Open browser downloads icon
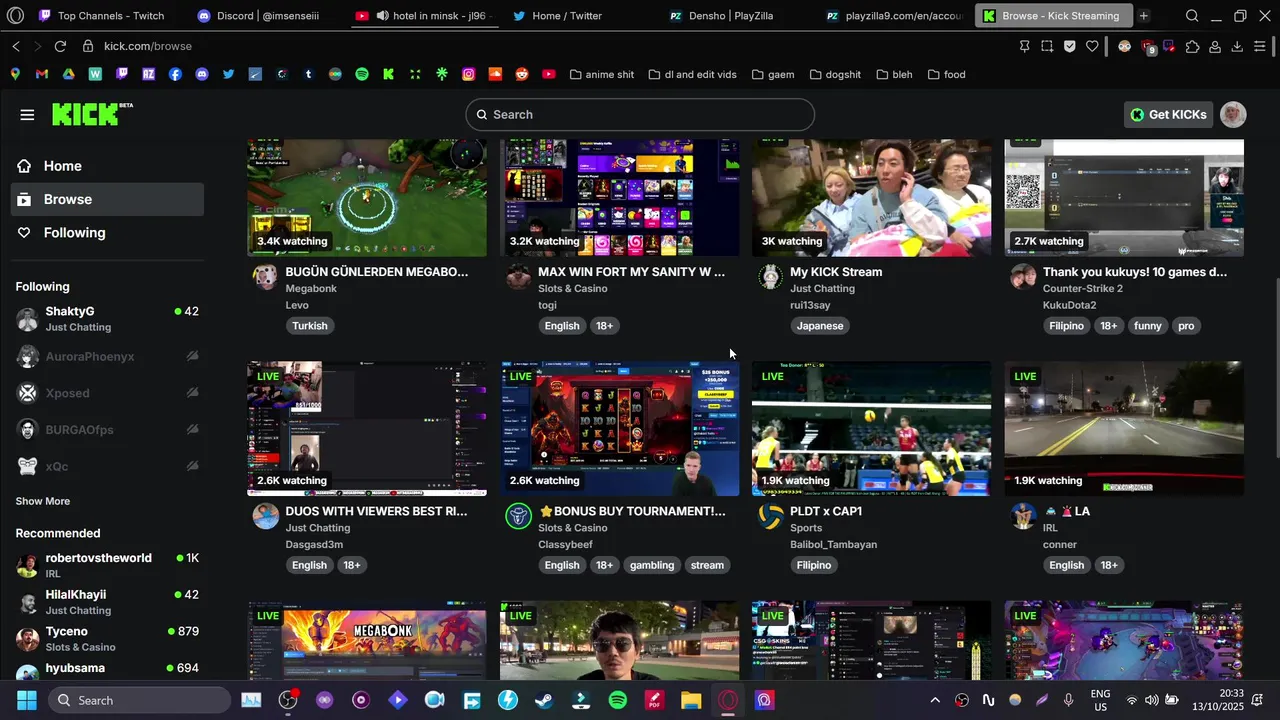The width and height of the screenshot is (1280, 720). point(1237,46)
